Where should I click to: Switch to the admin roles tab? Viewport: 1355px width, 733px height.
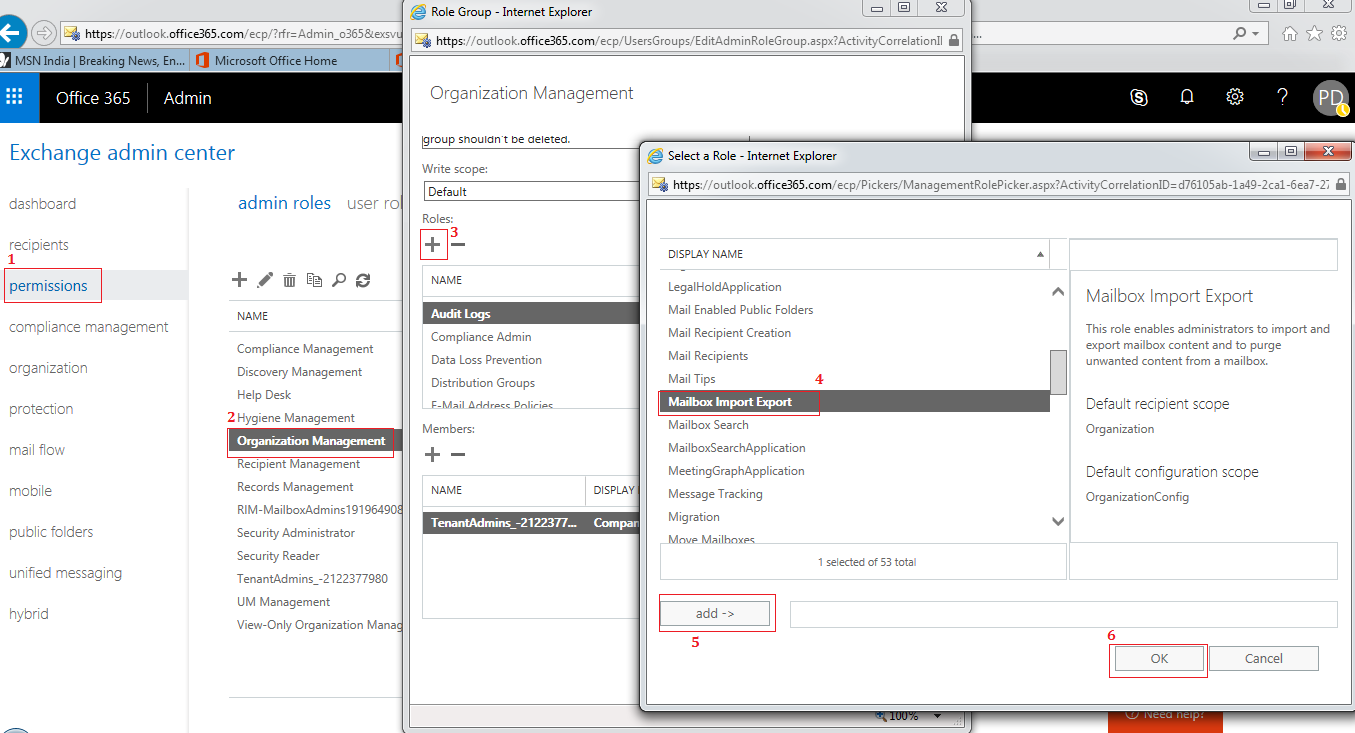tap(284, 203)
